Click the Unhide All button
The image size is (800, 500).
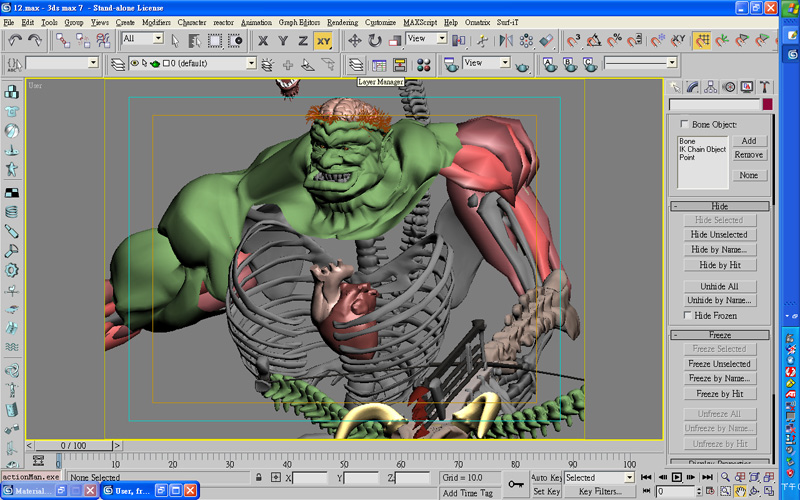(720, 286)
